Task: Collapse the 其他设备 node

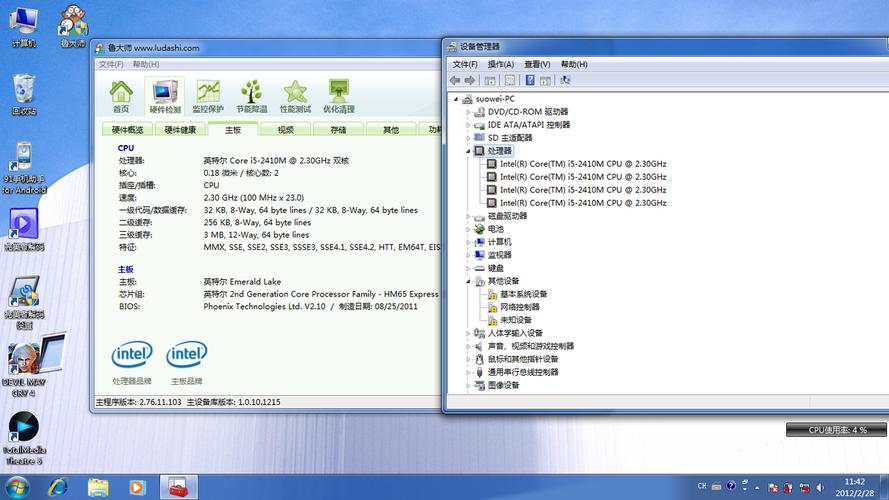Action: (468, 282)
